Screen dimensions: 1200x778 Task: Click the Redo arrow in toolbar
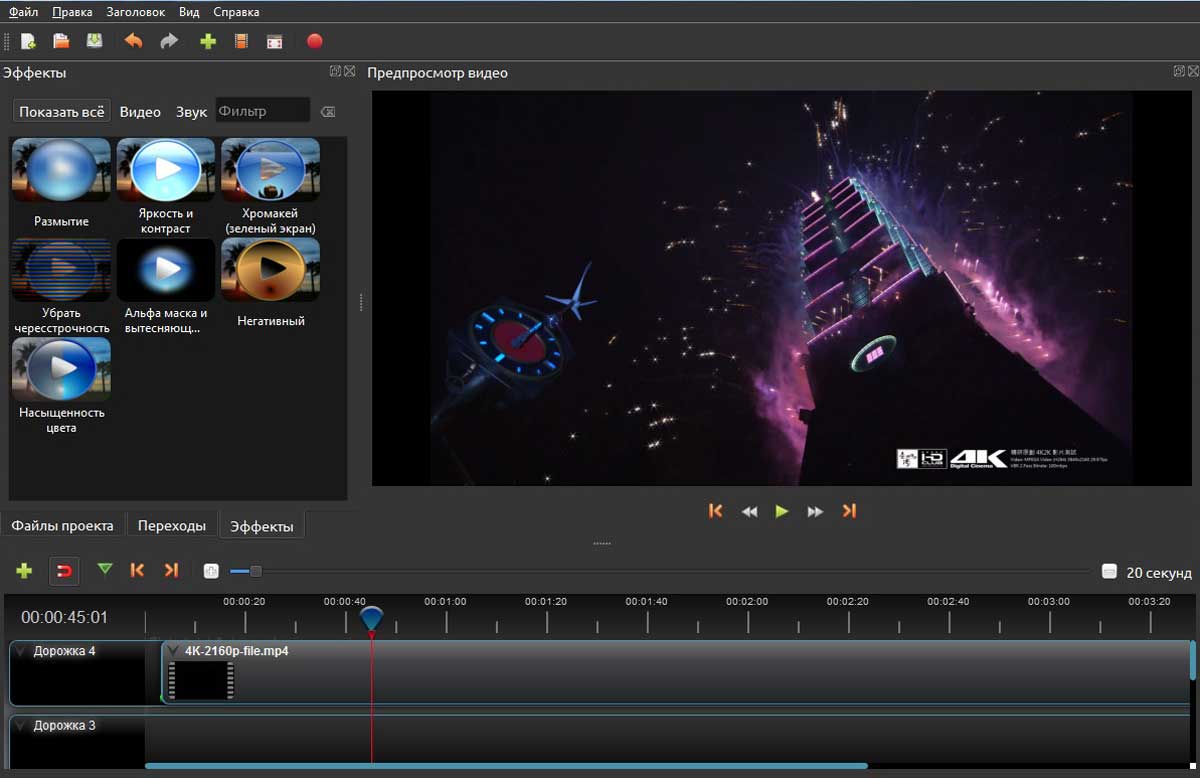tap(169, 41)
